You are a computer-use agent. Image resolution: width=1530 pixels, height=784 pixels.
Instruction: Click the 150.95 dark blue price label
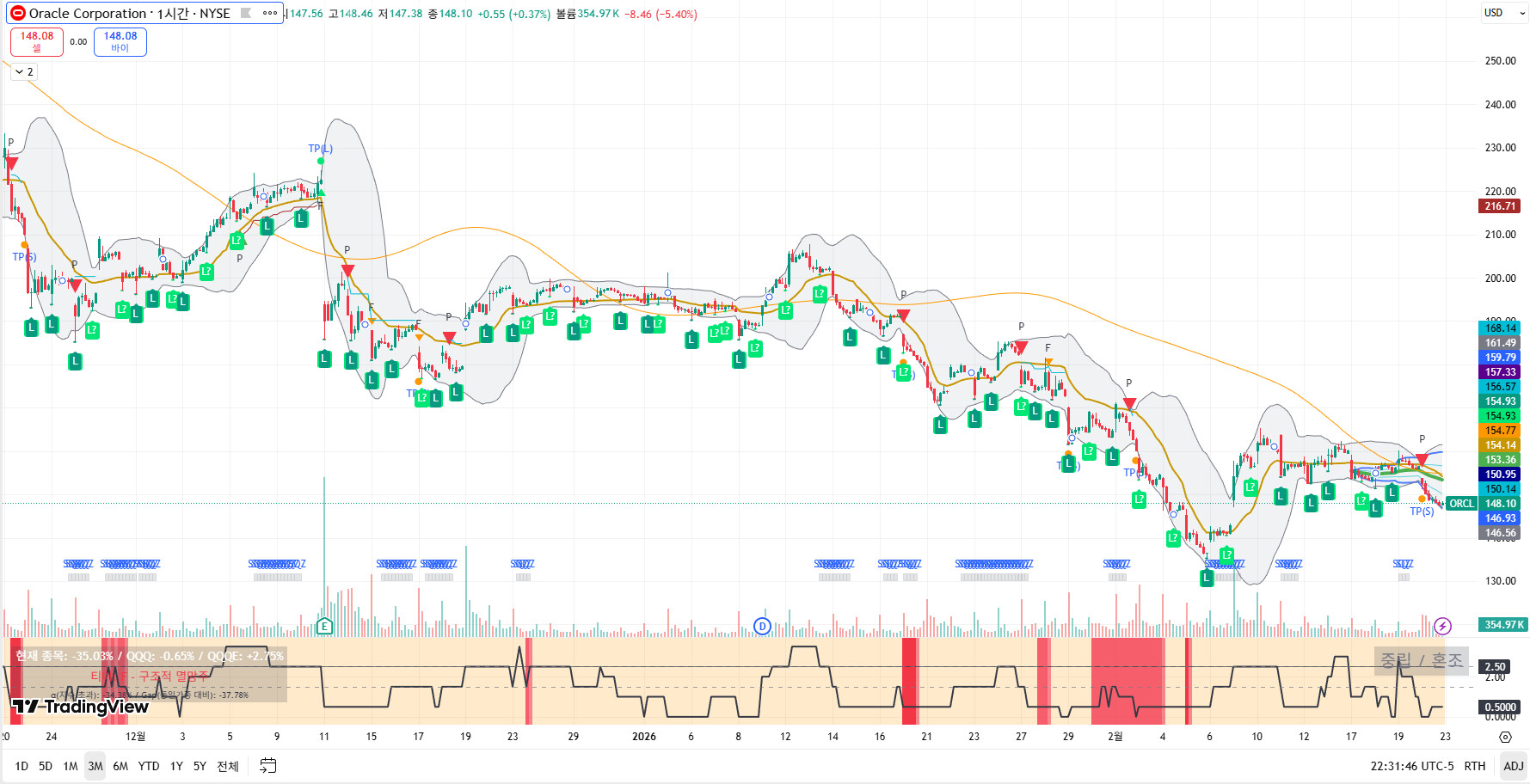pyautogui.click(x=1500, y=475)
